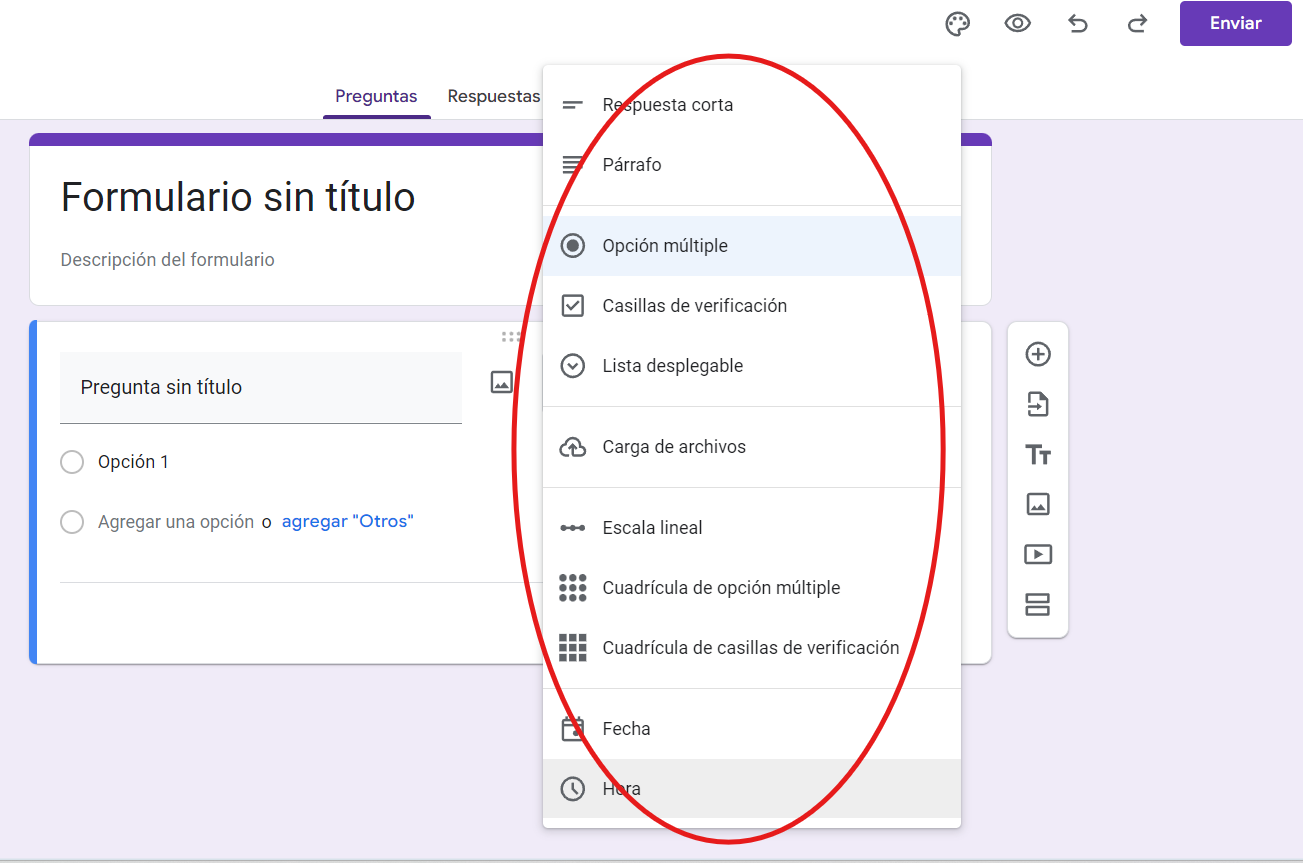
Task: Choose Casillas de verificación type
Action: pyautogui.click(x=752, y=306)
